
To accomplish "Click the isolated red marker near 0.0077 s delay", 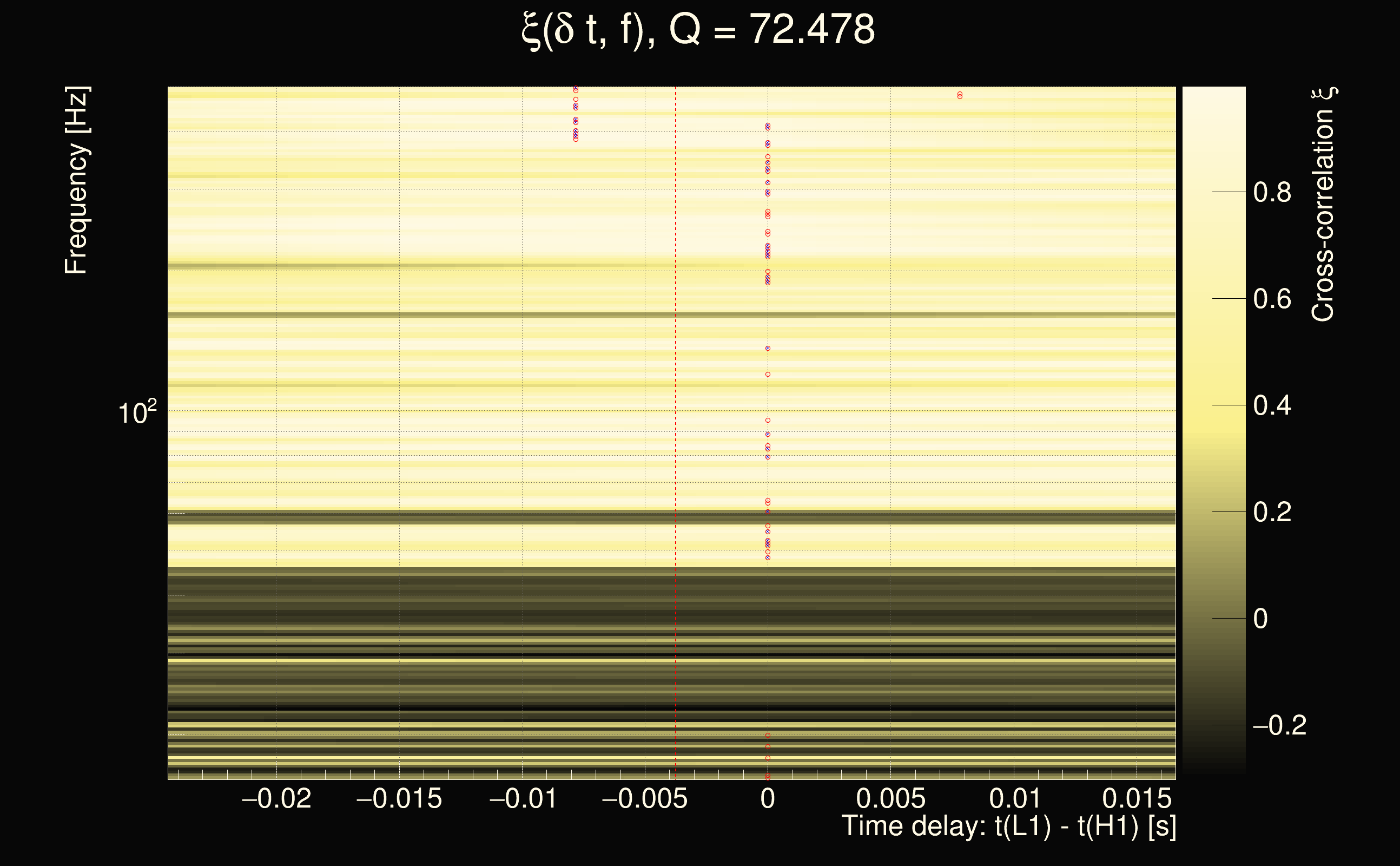I will (960, 95).
